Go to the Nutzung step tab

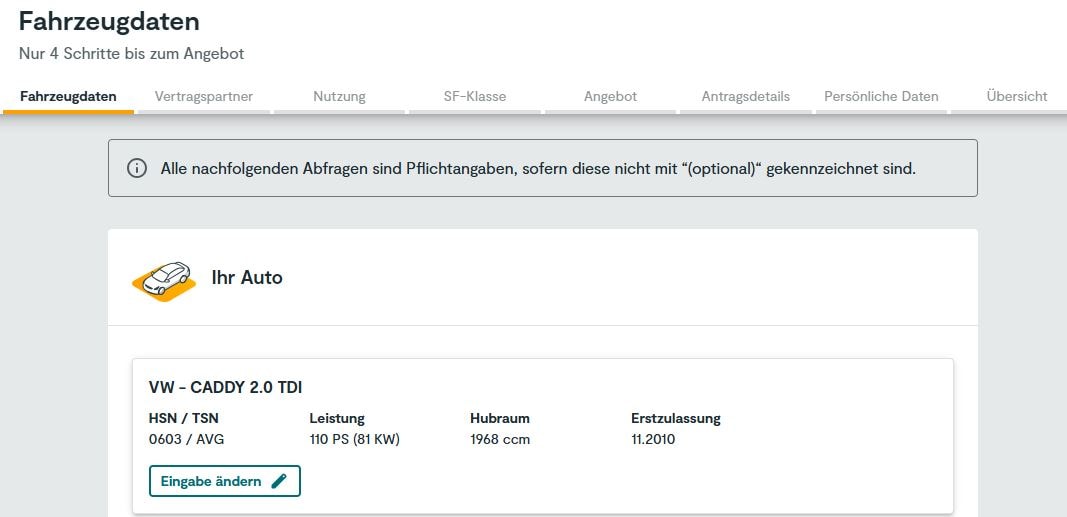(339, 97)
